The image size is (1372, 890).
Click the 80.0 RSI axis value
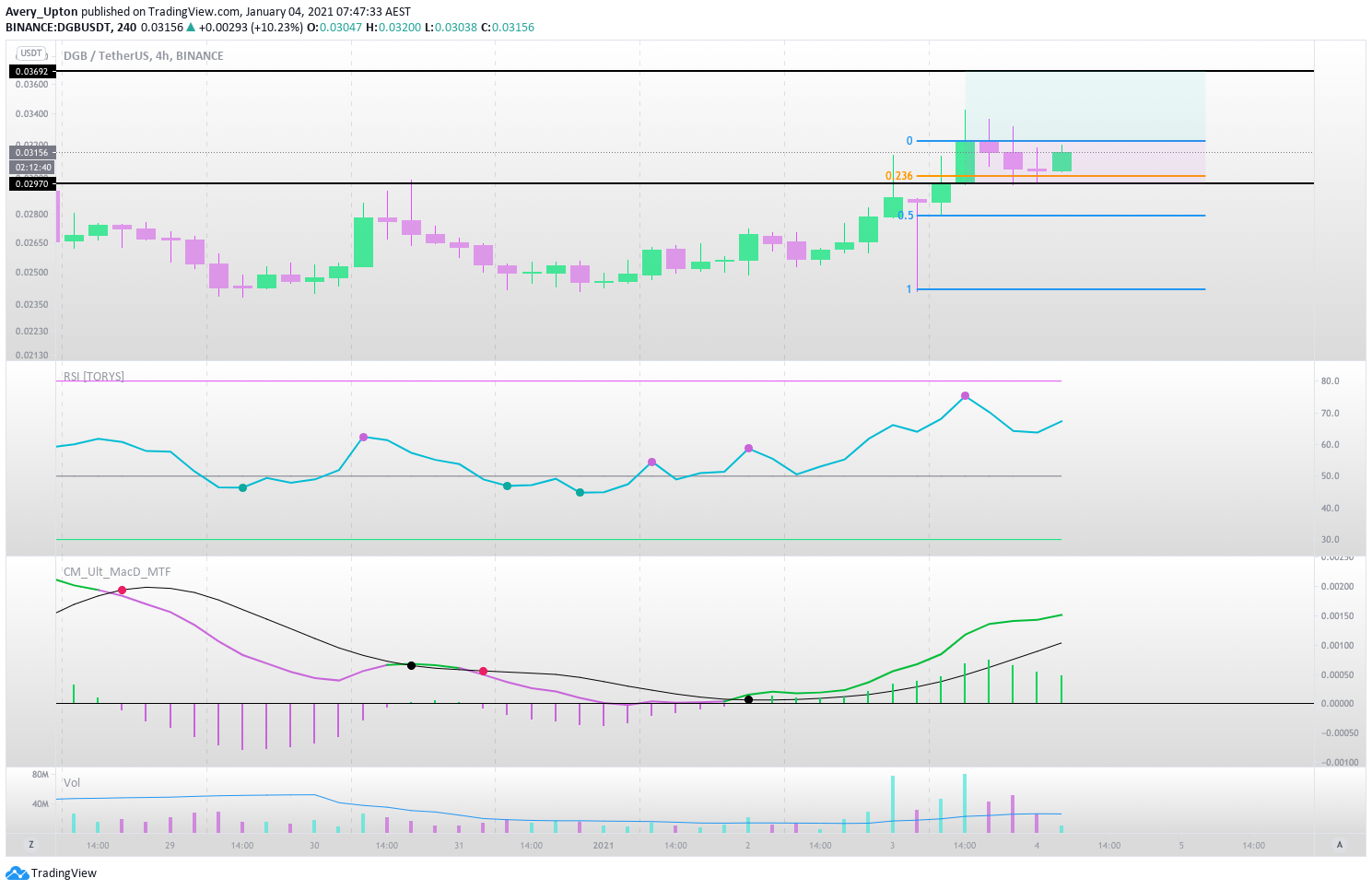click(x=1330, y=381)
